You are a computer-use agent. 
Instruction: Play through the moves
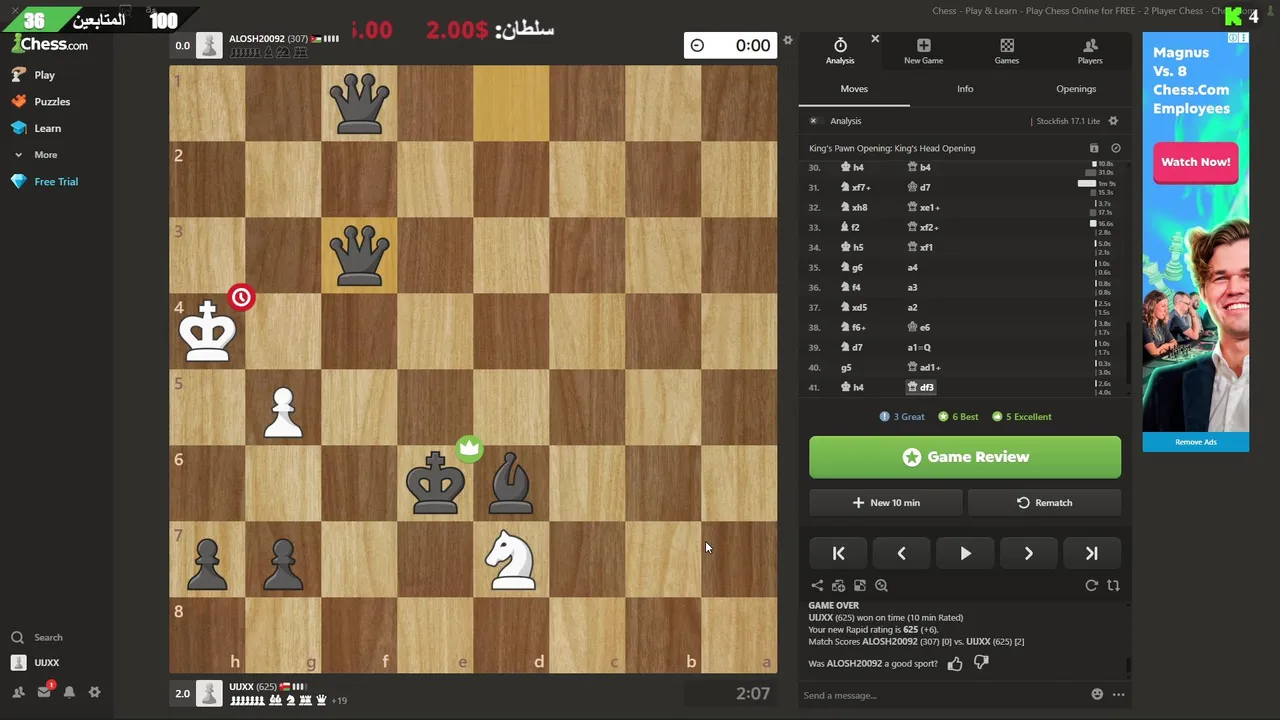(x=965, y=553)
